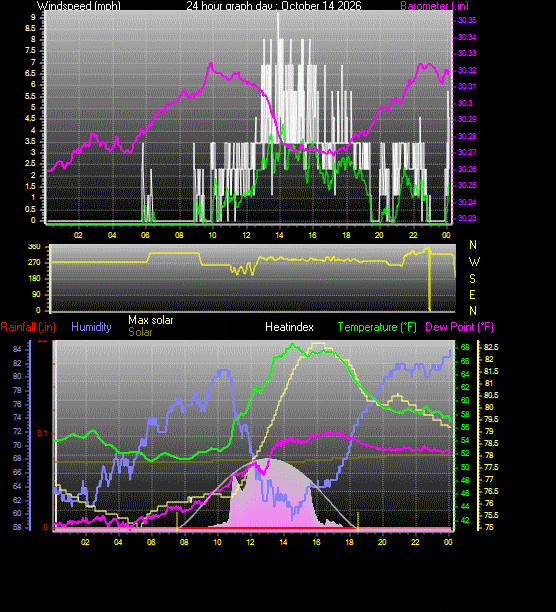The image size is (556, 612).
Task: Click the 84 humidity scale value
Action: coord(17,349)
